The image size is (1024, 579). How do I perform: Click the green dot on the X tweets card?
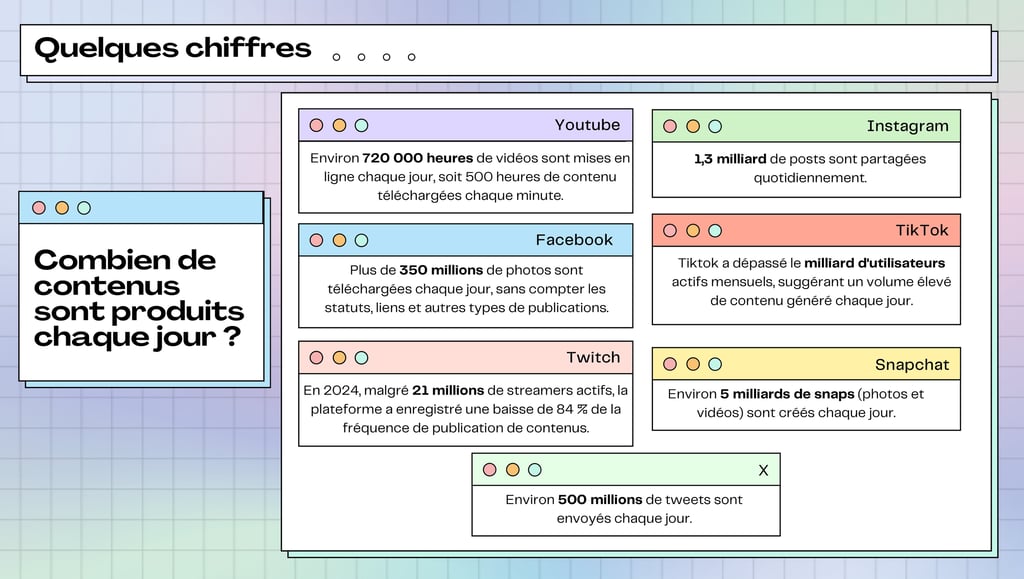pyautogui.click(x=535, y=469)
